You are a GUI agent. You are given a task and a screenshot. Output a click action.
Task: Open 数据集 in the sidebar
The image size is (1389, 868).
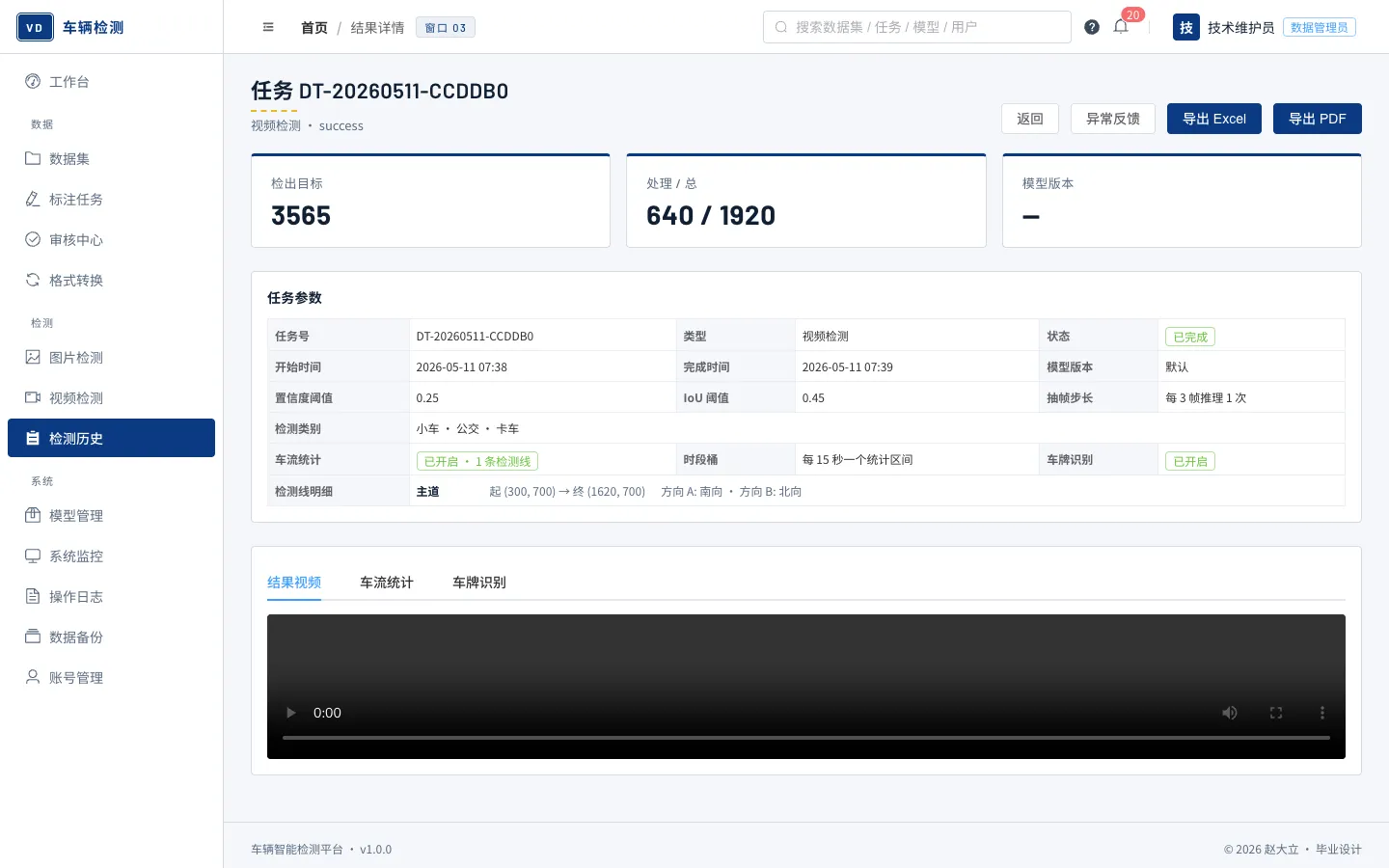click(x=111, y=159)
